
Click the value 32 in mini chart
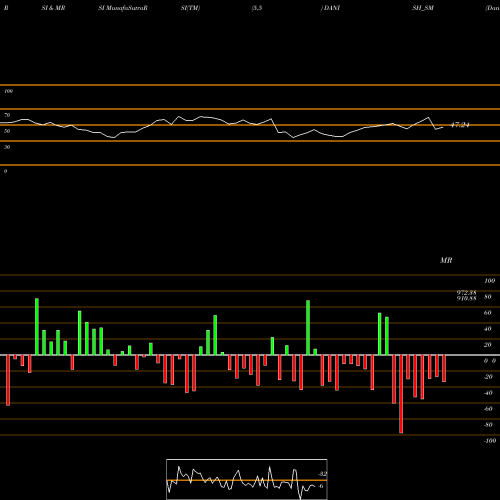[322, 474]
